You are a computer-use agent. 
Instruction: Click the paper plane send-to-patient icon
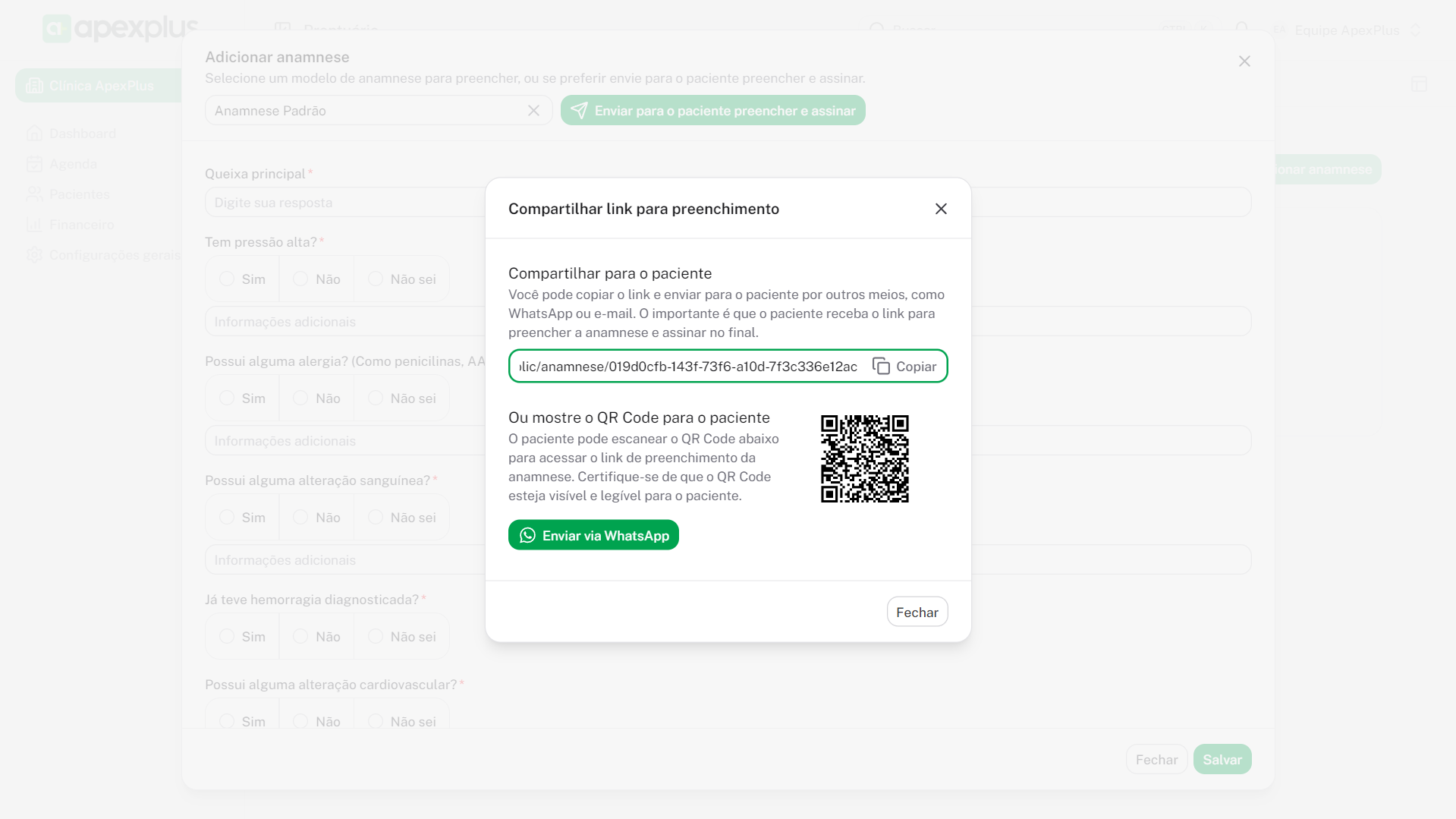579,111
